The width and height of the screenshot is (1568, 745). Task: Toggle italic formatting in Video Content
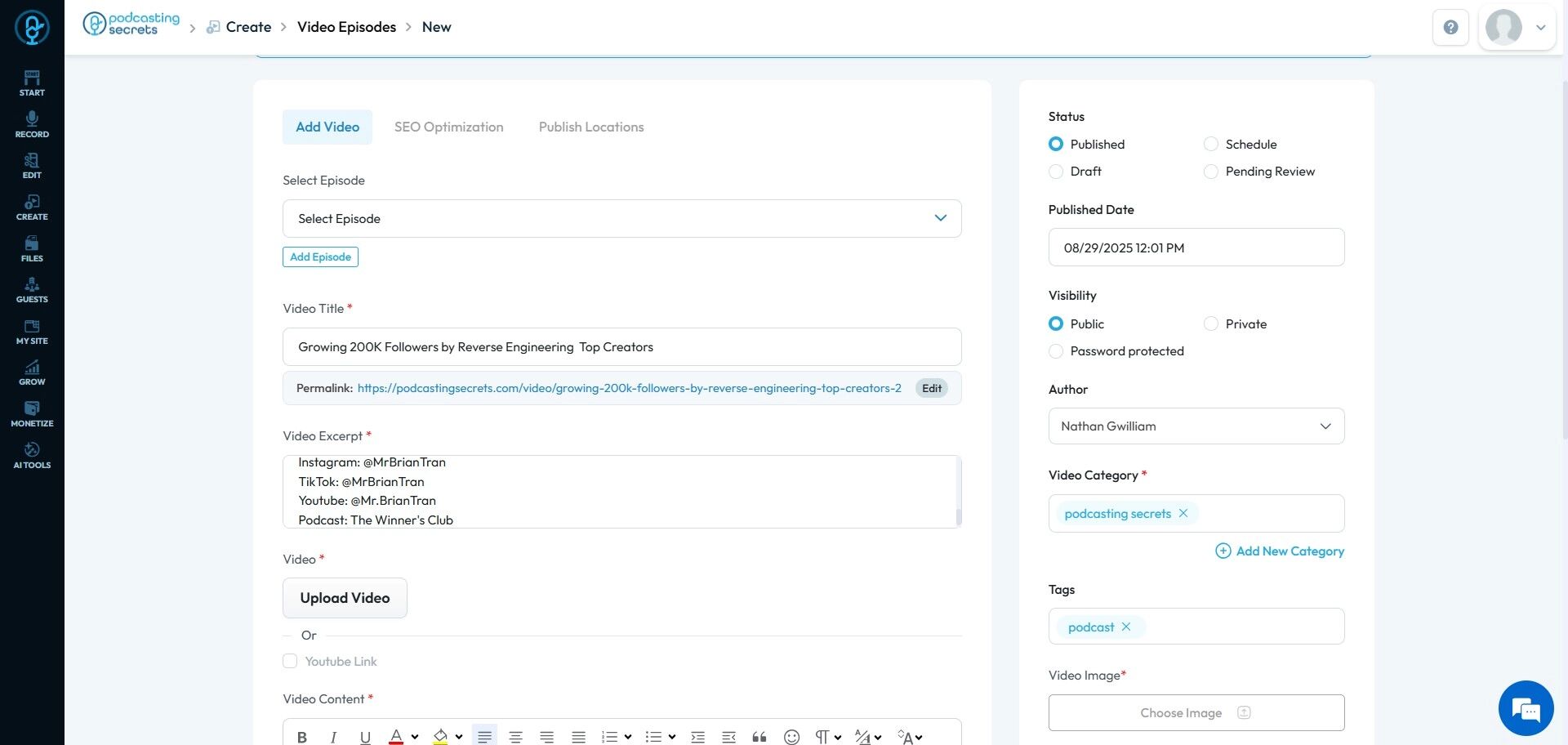pyautogui.click(x=333, y=737)
